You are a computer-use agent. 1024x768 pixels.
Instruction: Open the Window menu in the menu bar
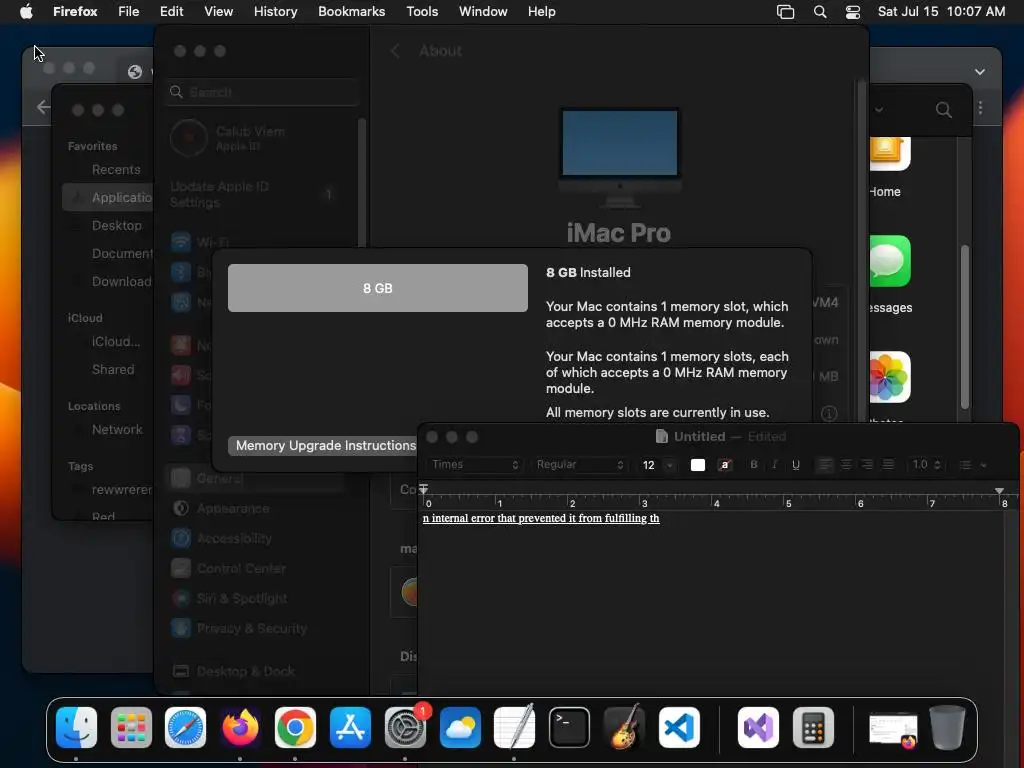click(483, 12)
